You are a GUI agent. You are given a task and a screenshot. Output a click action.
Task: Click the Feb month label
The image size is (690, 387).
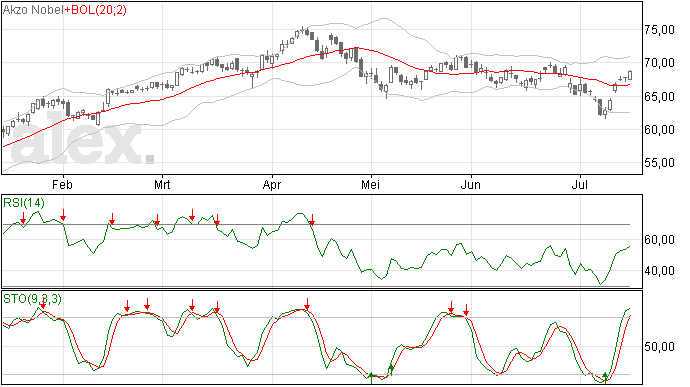pyautogui.click(x=62, y=184)
